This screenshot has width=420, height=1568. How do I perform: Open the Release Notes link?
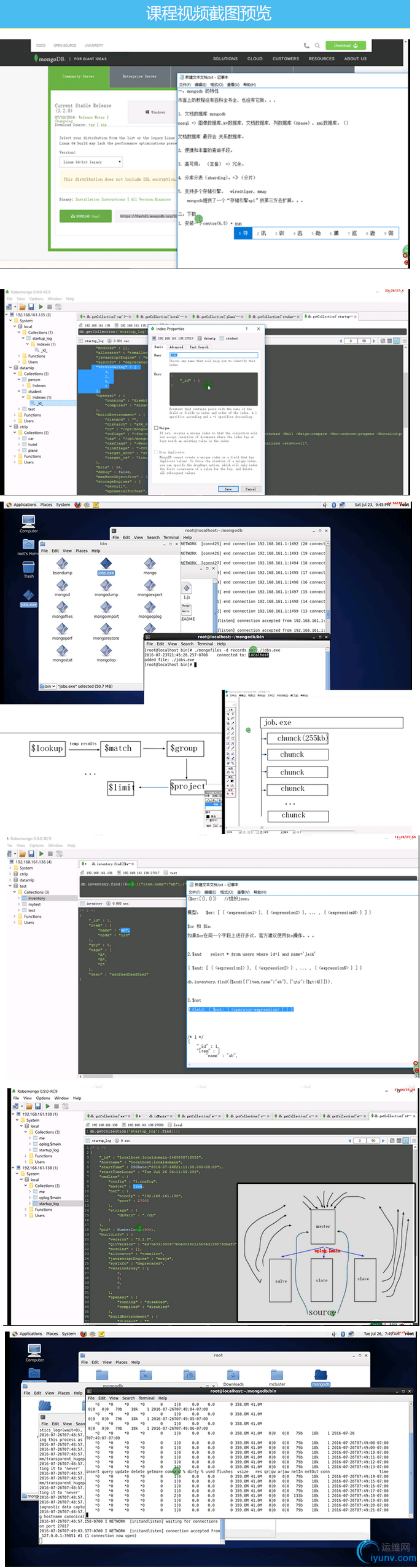pos(93,117)
